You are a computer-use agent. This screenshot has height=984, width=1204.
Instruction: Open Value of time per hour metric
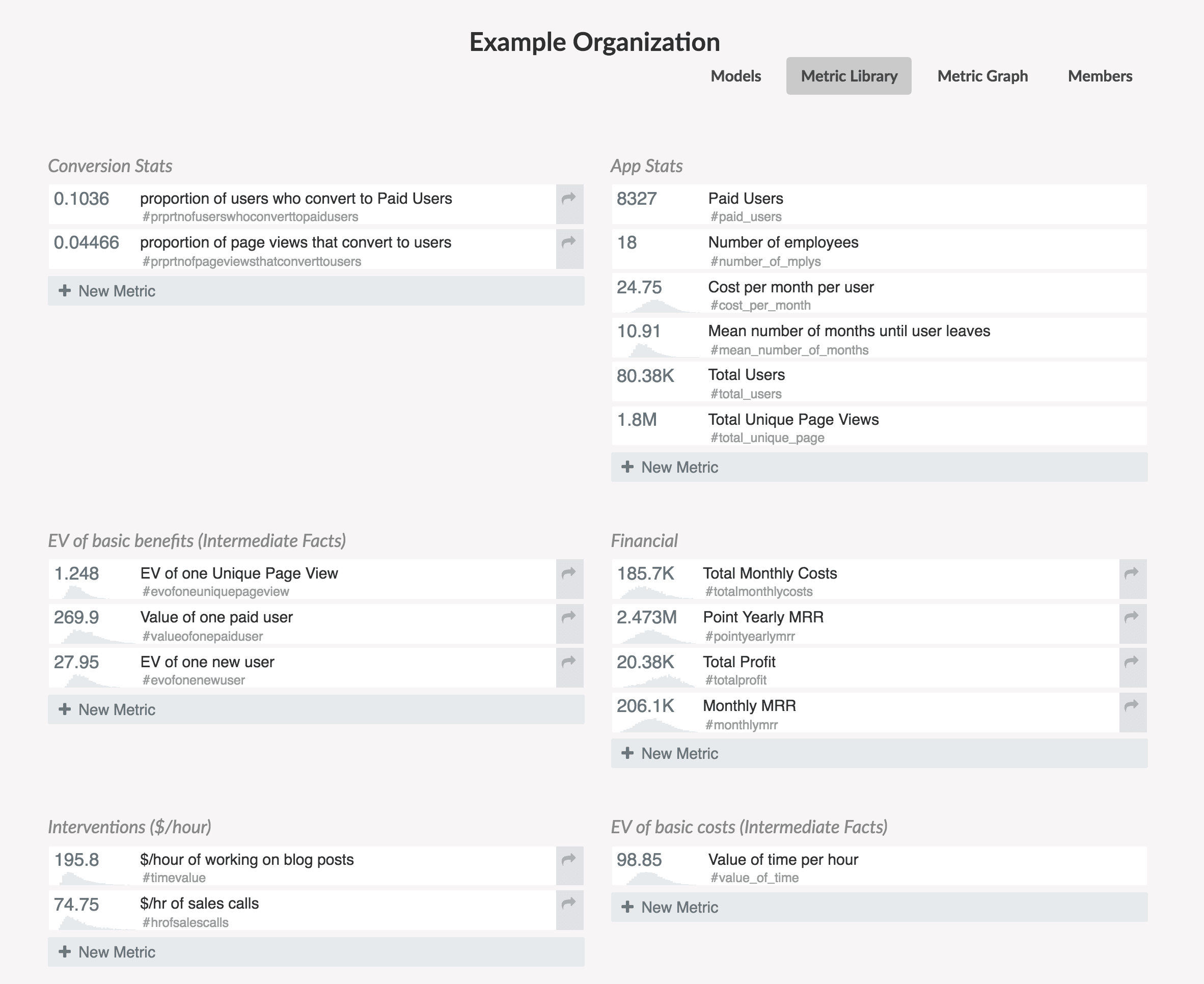(x=879, y=865)
